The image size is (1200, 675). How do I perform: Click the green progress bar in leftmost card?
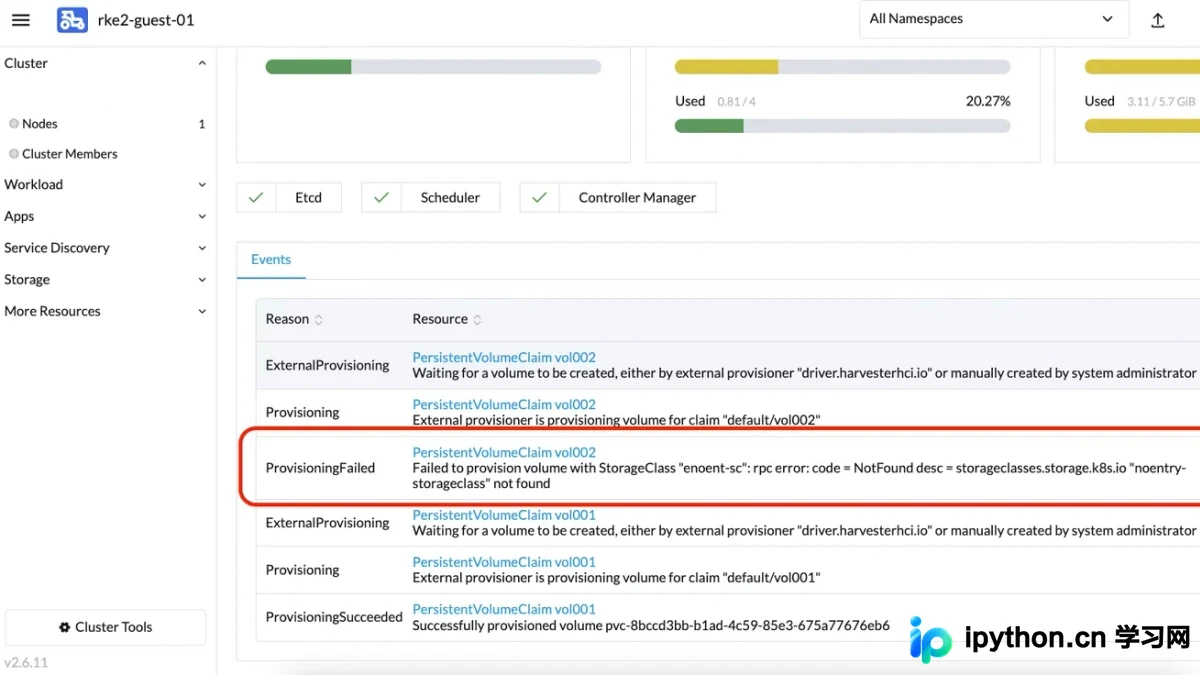(x=433, y=67)
